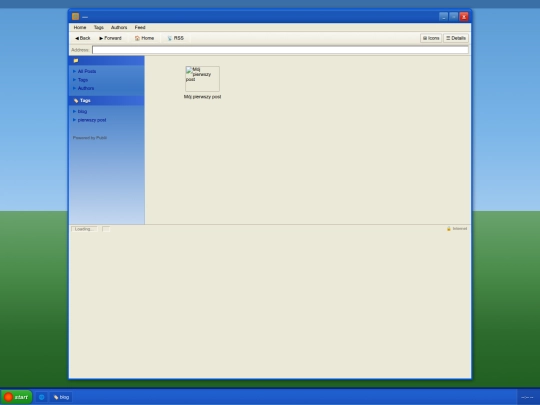Open All Posts sidebar link
Viewport: 540px width, 405px height.
tap(87, 71)
